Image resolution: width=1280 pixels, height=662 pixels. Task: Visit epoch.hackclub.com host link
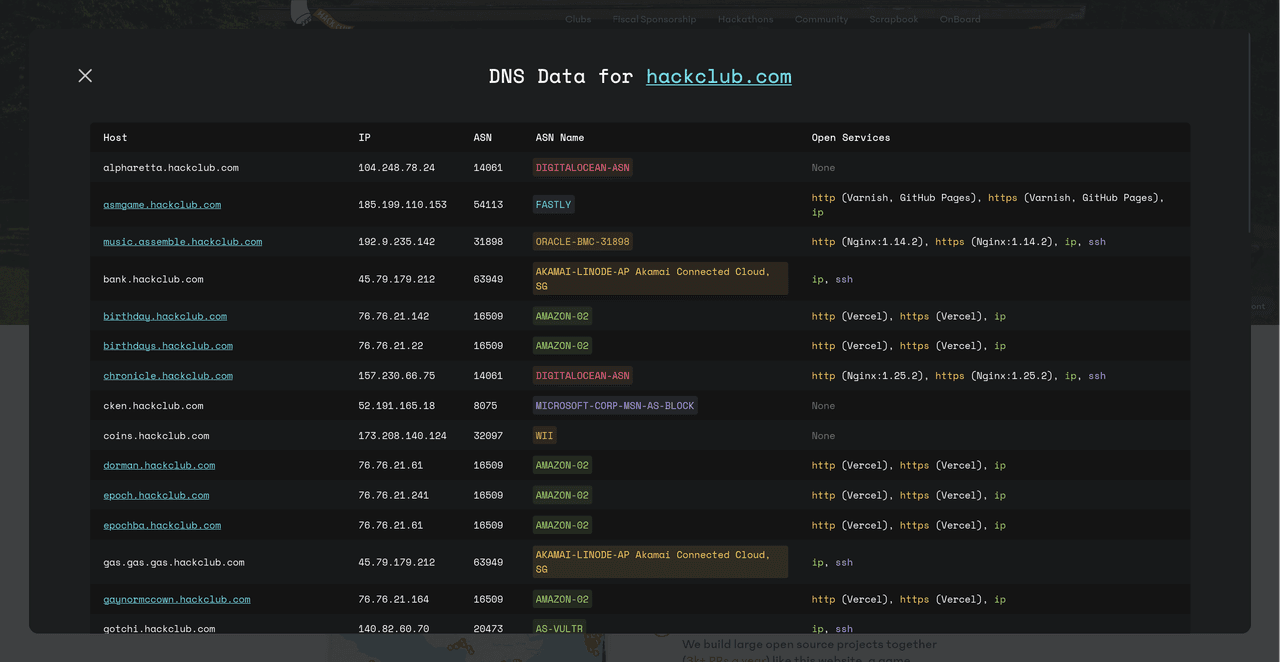pos(156,496)
